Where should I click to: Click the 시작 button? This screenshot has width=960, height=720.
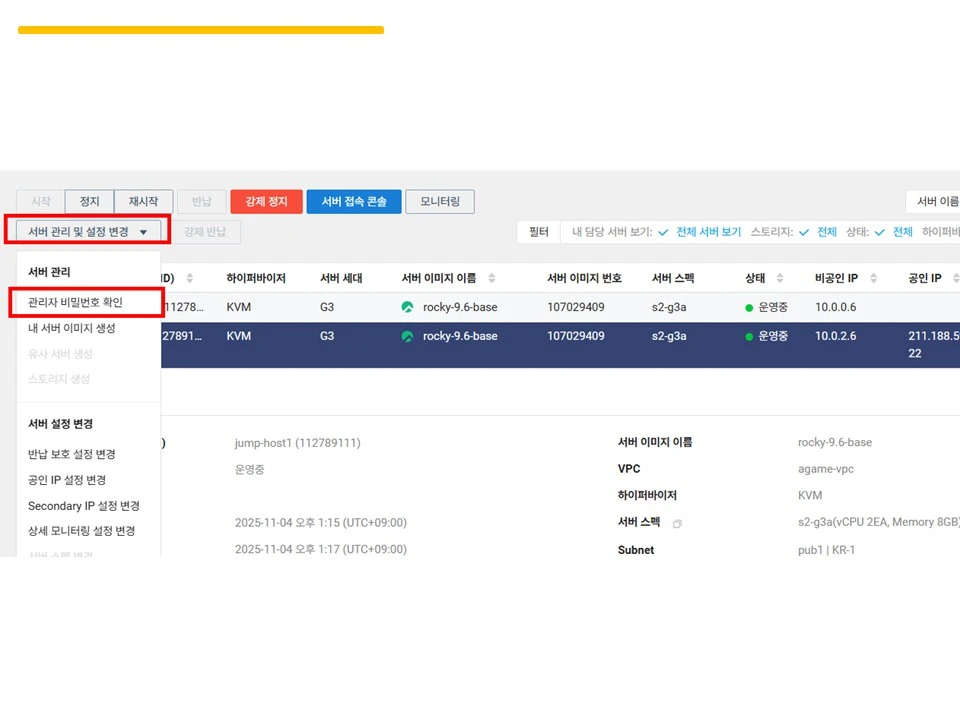(x=40, y=201)
